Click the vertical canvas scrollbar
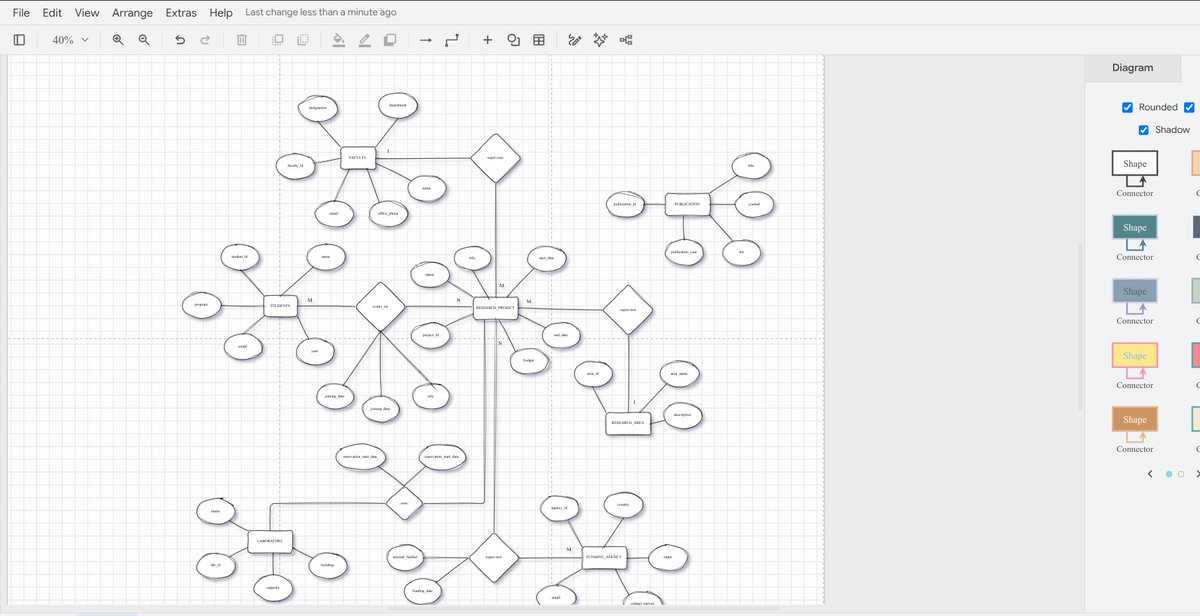 [x=1079, y=326]
